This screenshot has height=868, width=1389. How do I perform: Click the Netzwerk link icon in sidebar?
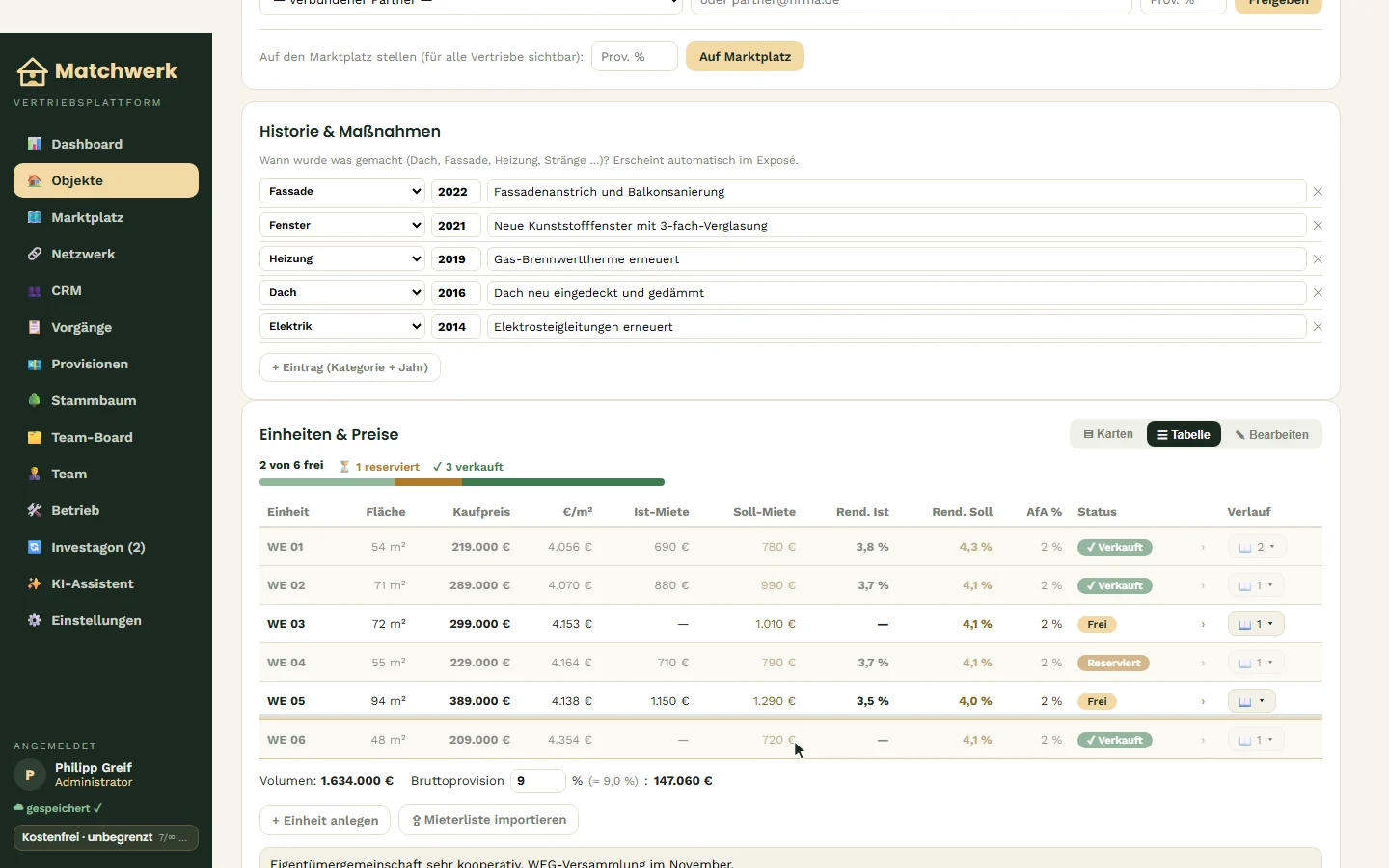[35, 254]
